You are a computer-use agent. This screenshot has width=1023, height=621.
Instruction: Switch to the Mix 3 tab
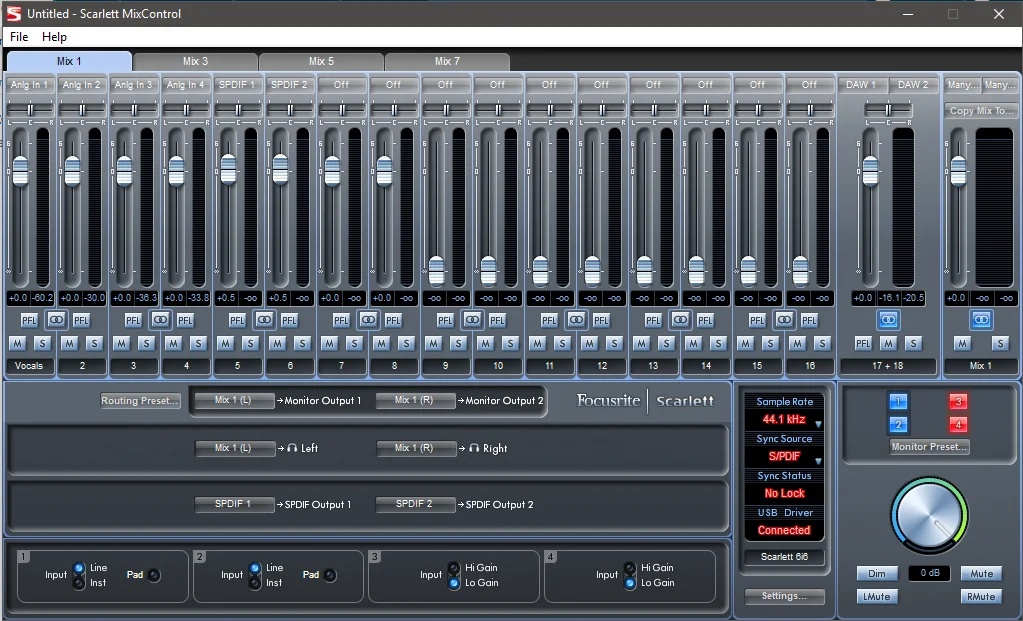click(x=195, y=61)
